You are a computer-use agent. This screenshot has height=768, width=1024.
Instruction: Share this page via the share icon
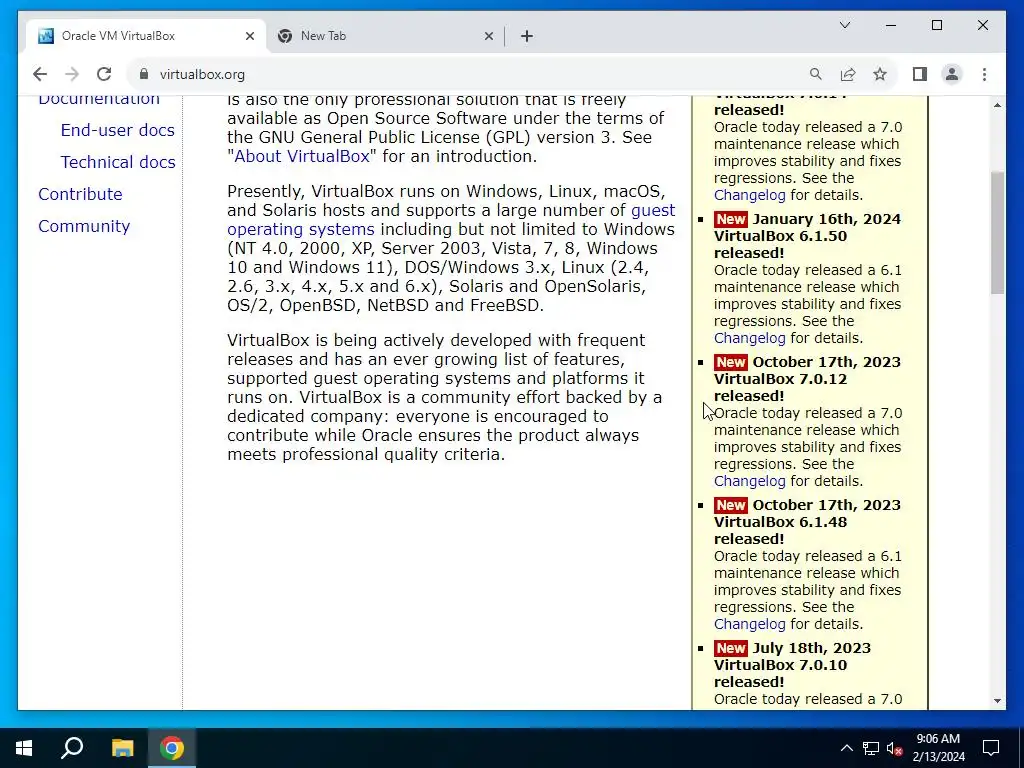point(848,74)
